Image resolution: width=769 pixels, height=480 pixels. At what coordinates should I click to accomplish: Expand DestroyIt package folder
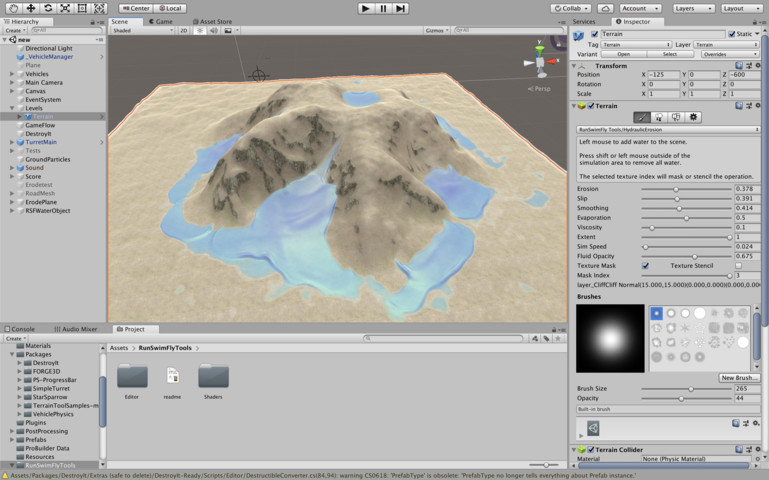[20, 363]
